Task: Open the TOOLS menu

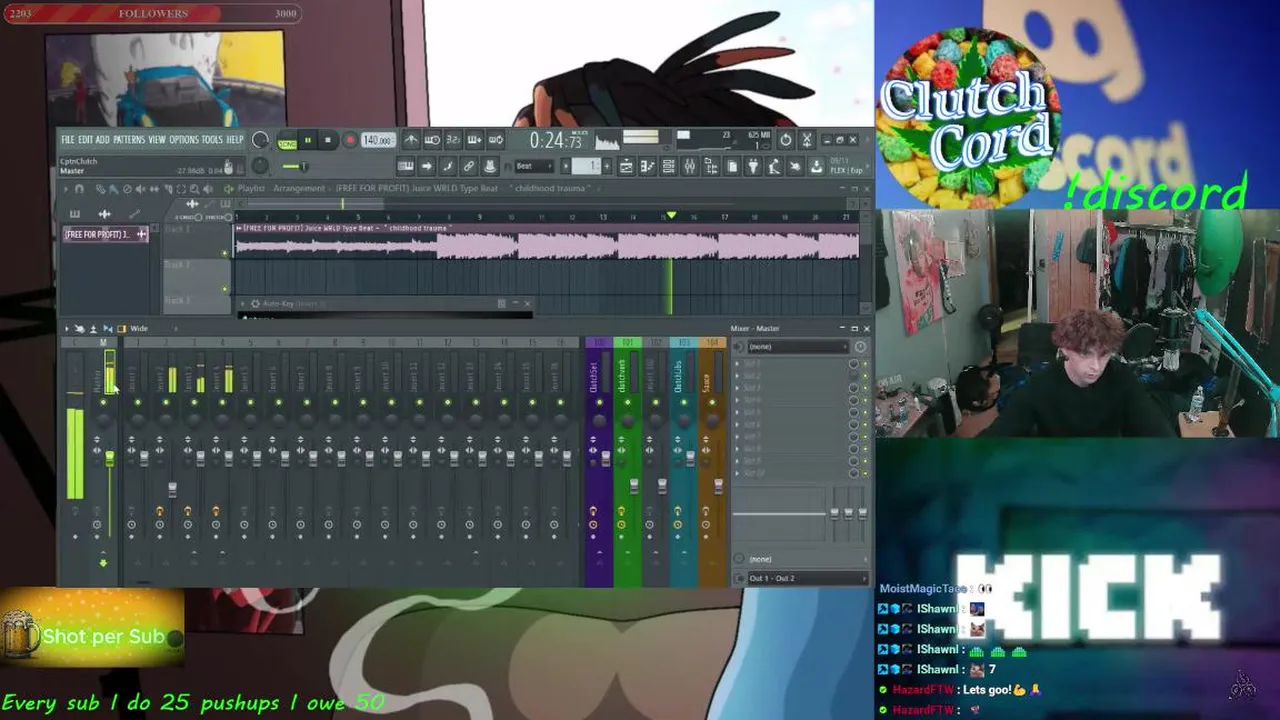Action: point(212,140)
